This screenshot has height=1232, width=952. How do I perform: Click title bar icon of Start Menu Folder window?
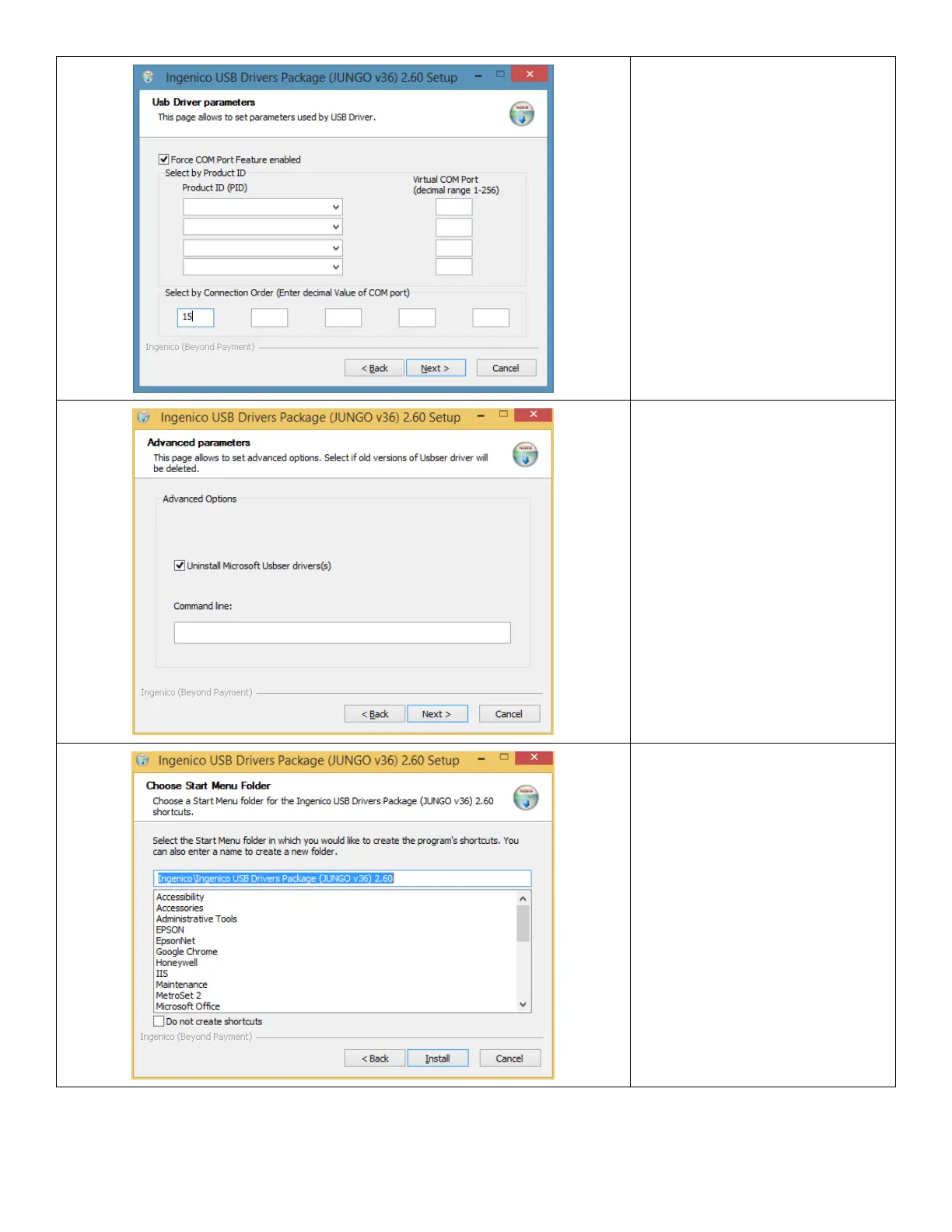[142, 761]
